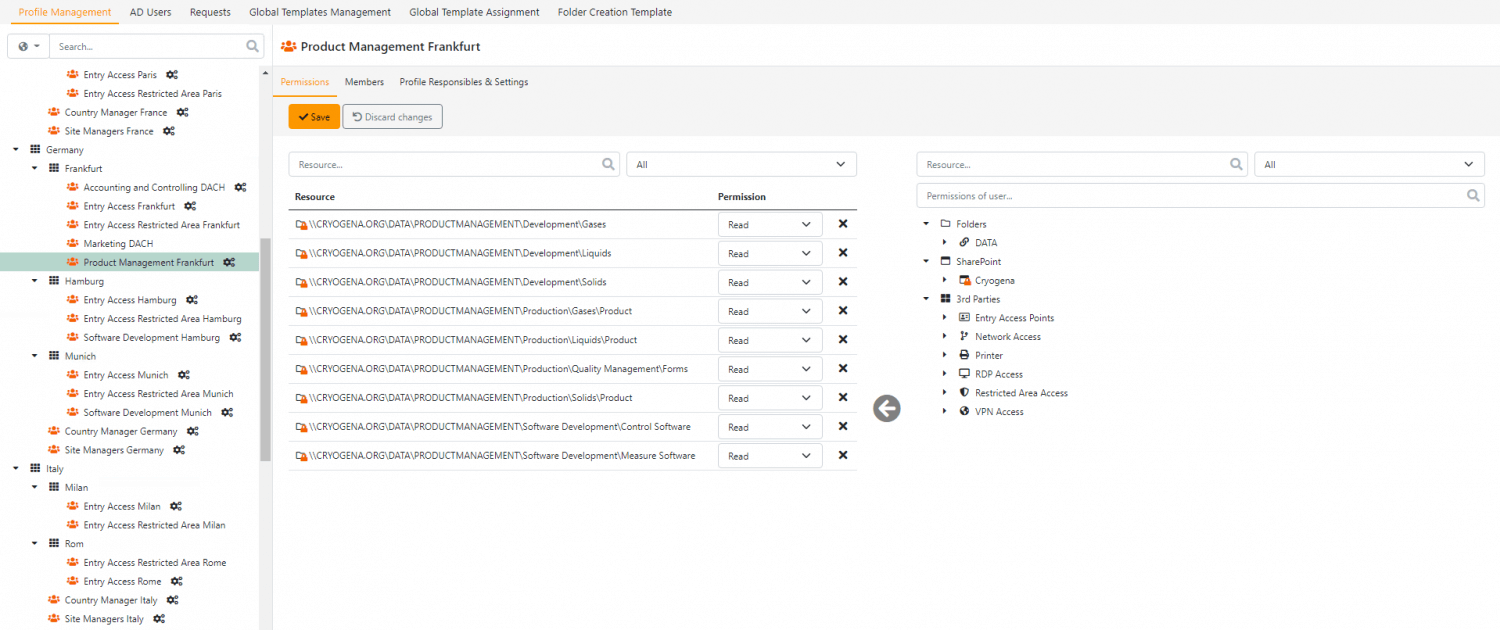Click the left arrow assign permission icon

click(x=886, y=409)
